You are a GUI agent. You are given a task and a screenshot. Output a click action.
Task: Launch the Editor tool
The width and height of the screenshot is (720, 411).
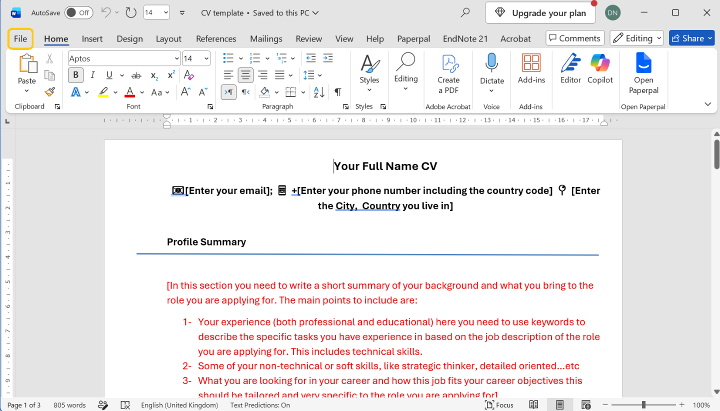(570, 69)
